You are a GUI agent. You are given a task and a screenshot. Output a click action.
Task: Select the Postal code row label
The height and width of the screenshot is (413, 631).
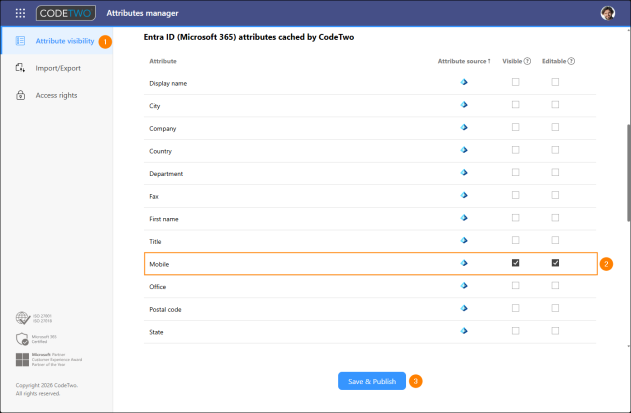(165, 310)
